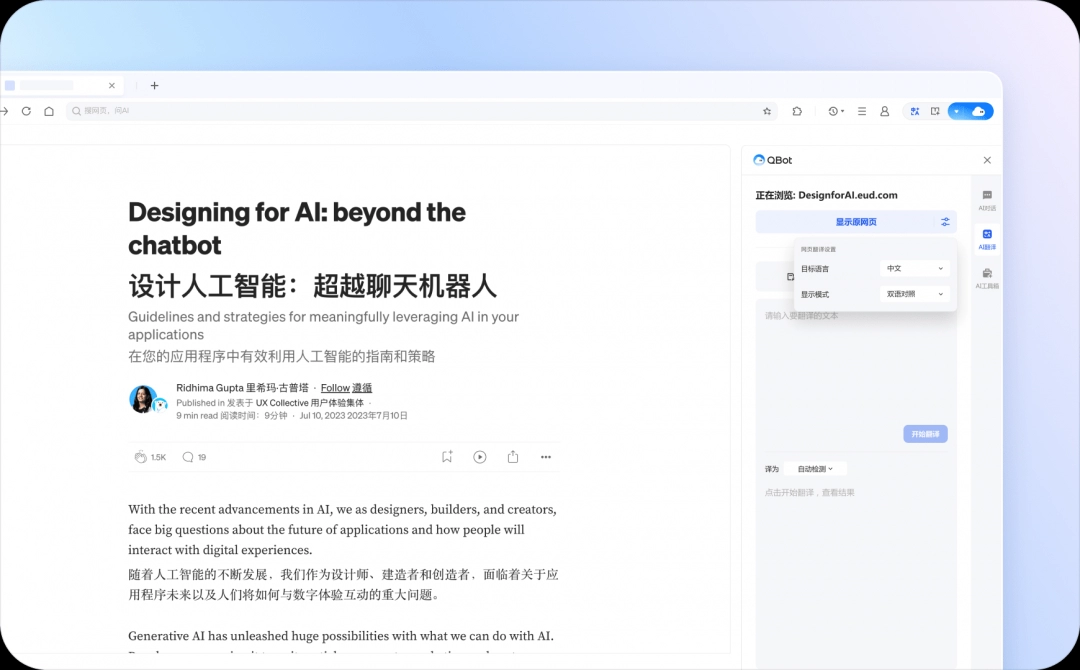The image size is (1080, 670).
Task: Save article with the bookmark icon
Action: 447,457
